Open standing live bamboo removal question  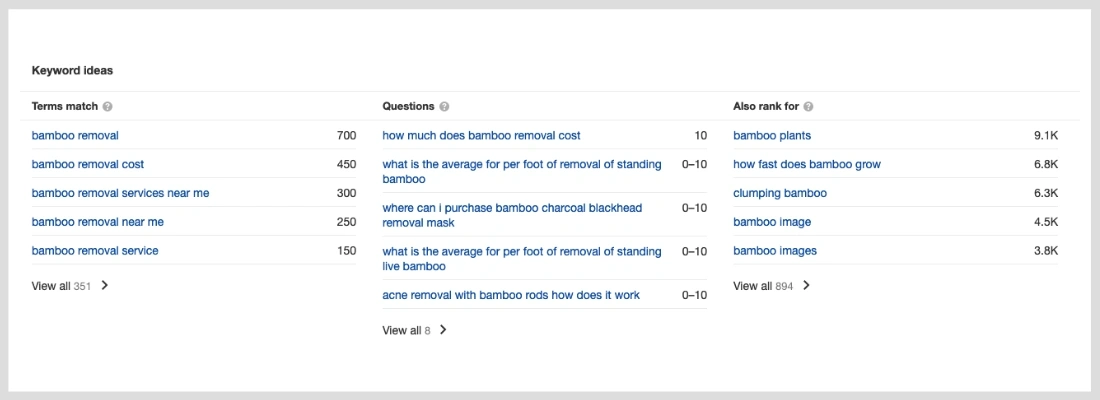(522, 259)
